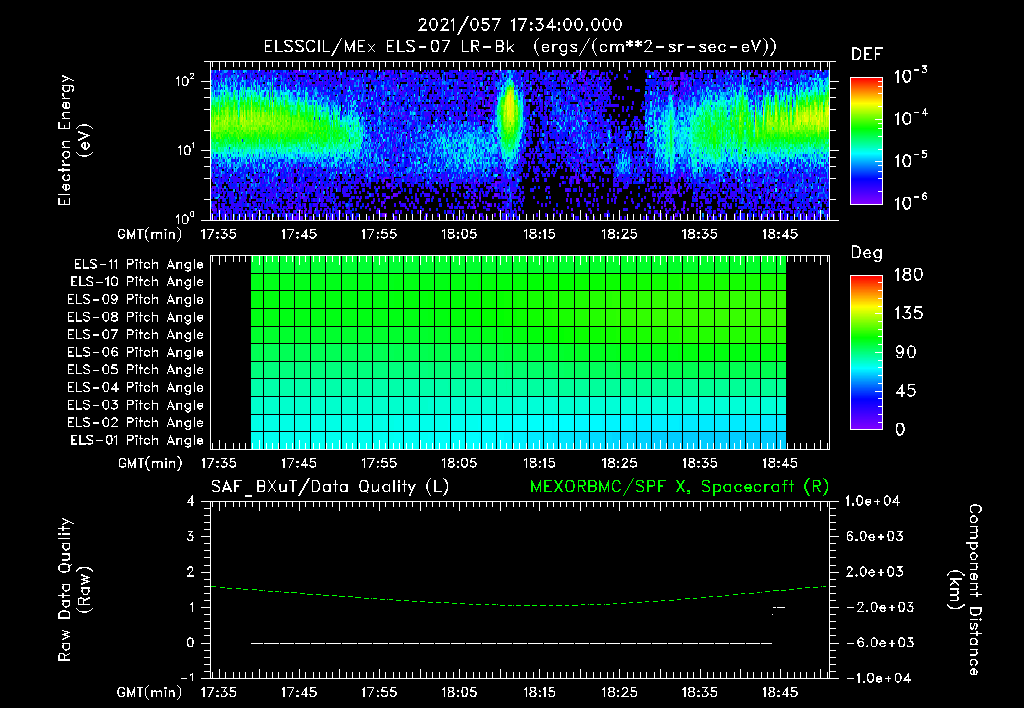The height and width of the screenshot is (708, 1024).
Task: Click the GMT(min) label under the bottom plot
Action: [150, 692]
